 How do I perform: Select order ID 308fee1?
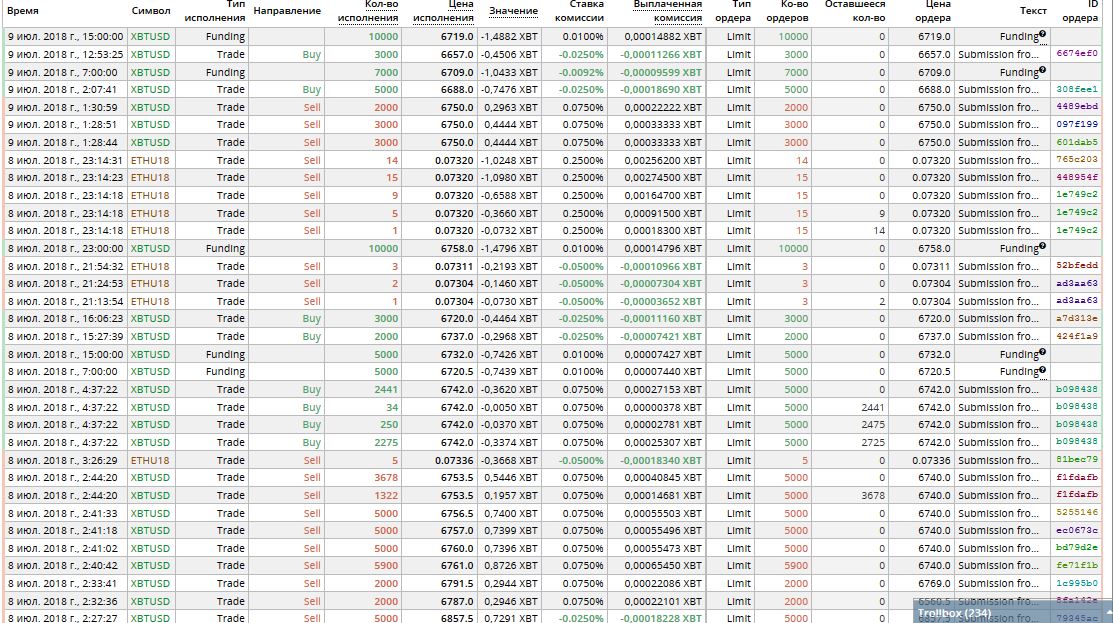1077,89
